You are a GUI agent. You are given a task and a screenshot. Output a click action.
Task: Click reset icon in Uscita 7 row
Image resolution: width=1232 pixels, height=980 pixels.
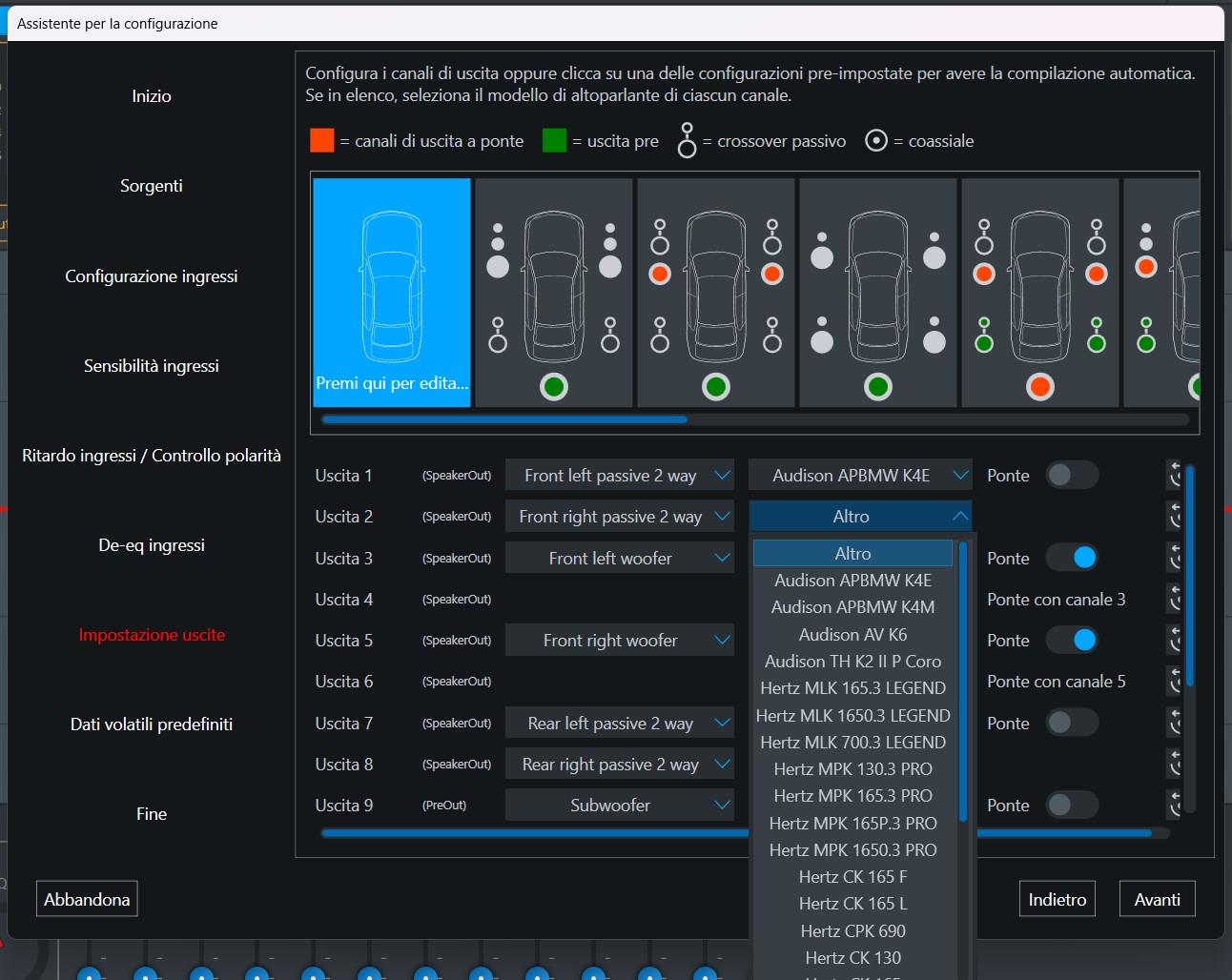(1174, 723)
